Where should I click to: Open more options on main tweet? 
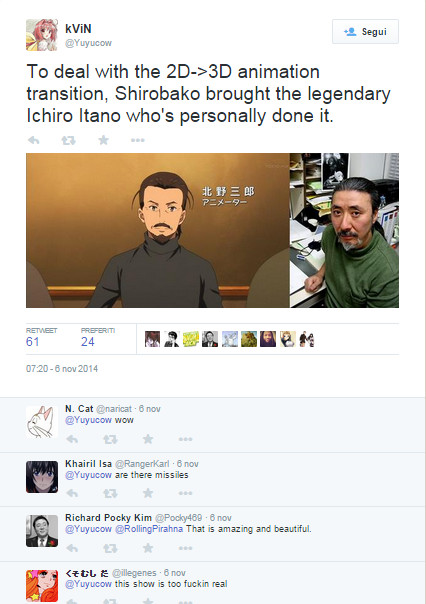[x=138, y=140]
